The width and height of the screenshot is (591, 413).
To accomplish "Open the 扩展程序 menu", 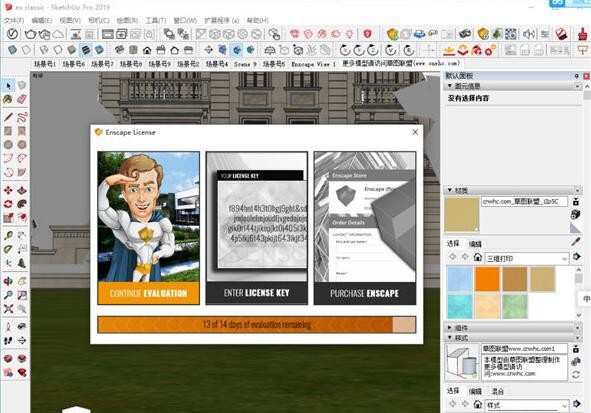I will coord(222,20).
